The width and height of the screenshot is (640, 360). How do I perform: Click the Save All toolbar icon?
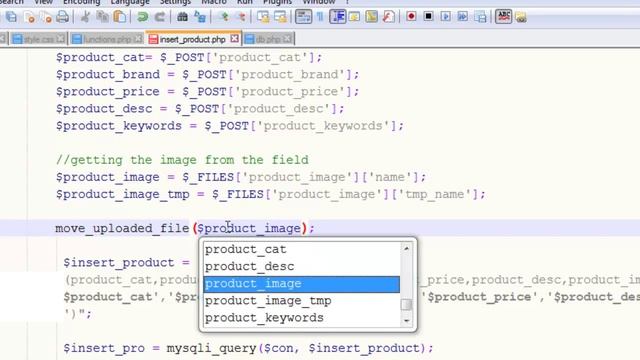(x=11, y=17)
